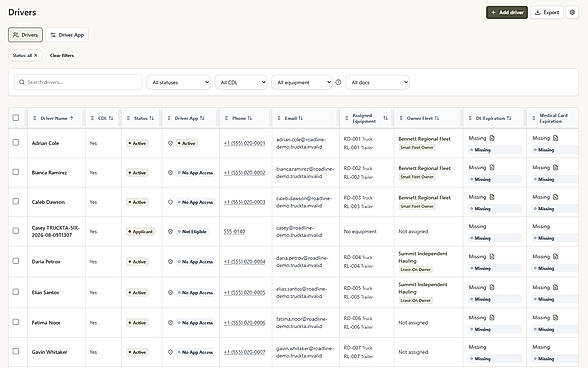
Task: Sort by Status column header
Action: coord(144,118)
